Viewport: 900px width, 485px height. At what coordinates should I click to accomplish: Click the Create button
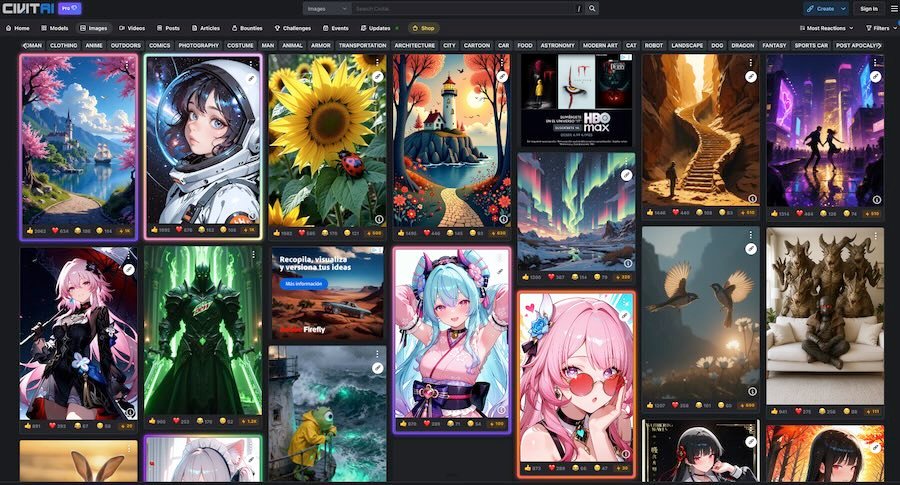pos(821,9)
